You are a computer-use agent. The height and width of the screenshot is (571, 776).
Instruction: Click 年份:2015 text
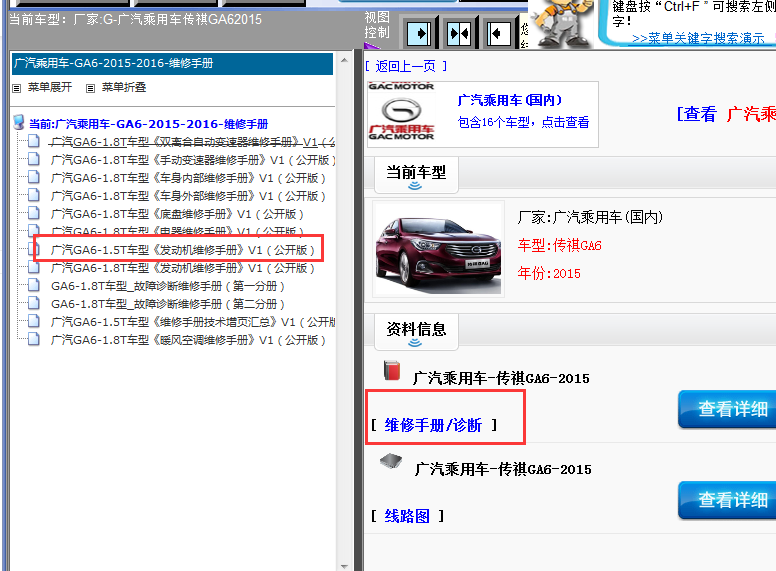549,273
